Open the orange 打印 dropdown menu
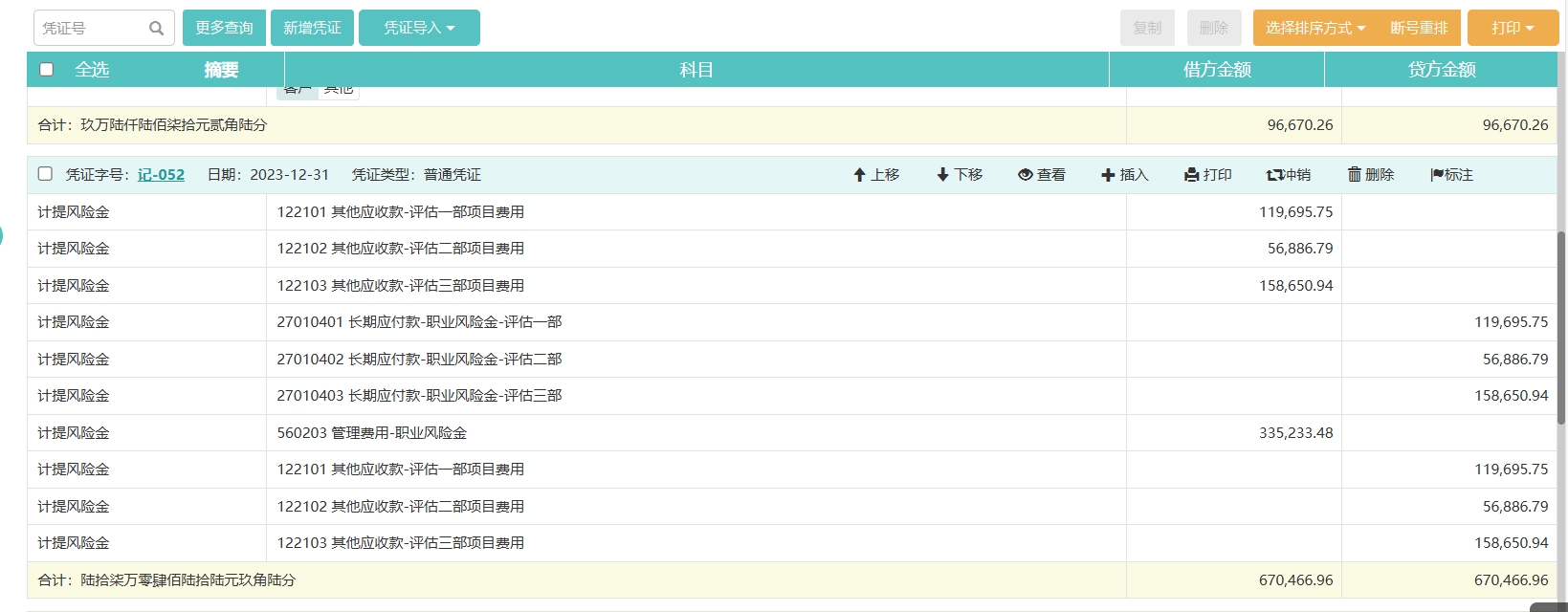This screenshot has width=1568, height=612. pyautogui.click(x=1512, y=29)
